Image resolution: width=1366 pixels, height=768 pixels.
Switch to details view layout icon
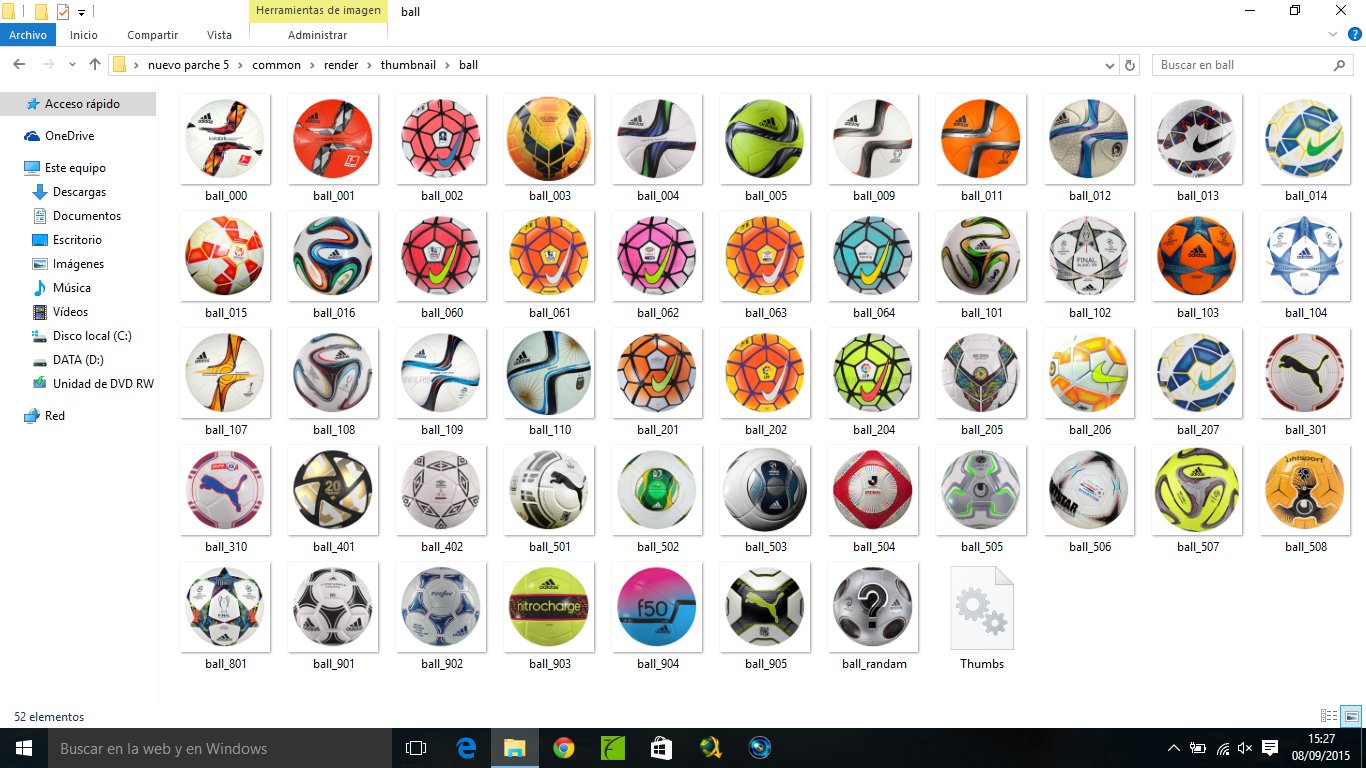click(x=1329, y=716)
